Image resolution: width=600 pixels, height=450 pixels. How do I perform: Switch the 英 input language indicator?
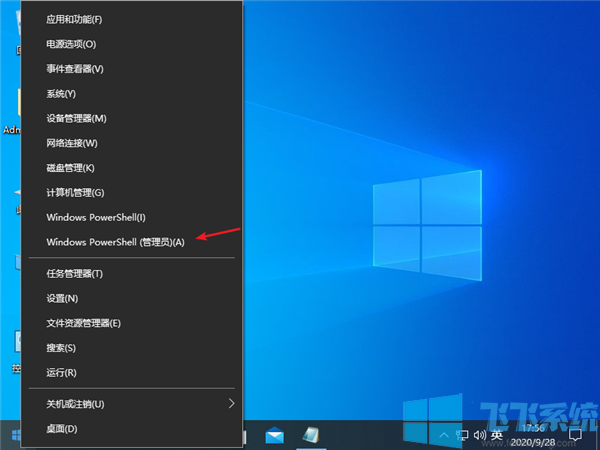(496, 436)
